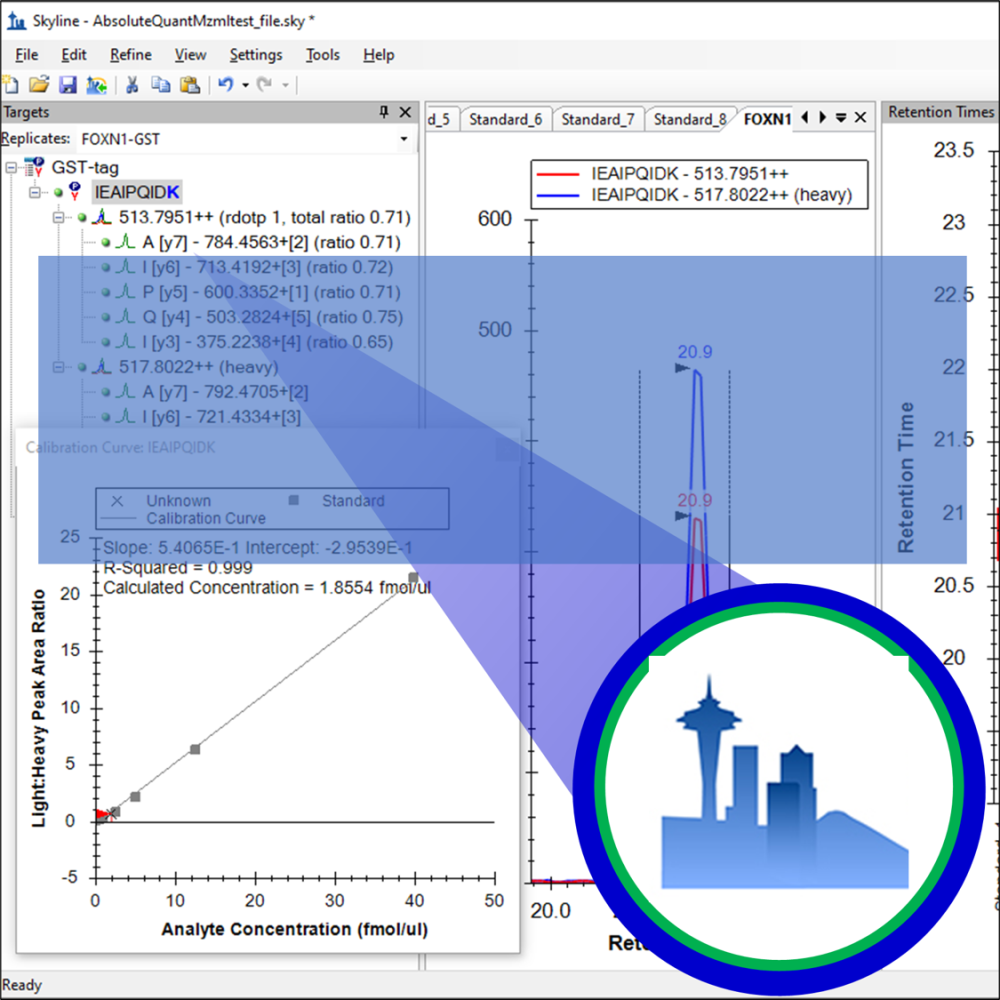The image size is (1000, 1000).
Task: Select the FOXN1 chromatogram tab
Action: pyautogui.click(x=767, y=119)
